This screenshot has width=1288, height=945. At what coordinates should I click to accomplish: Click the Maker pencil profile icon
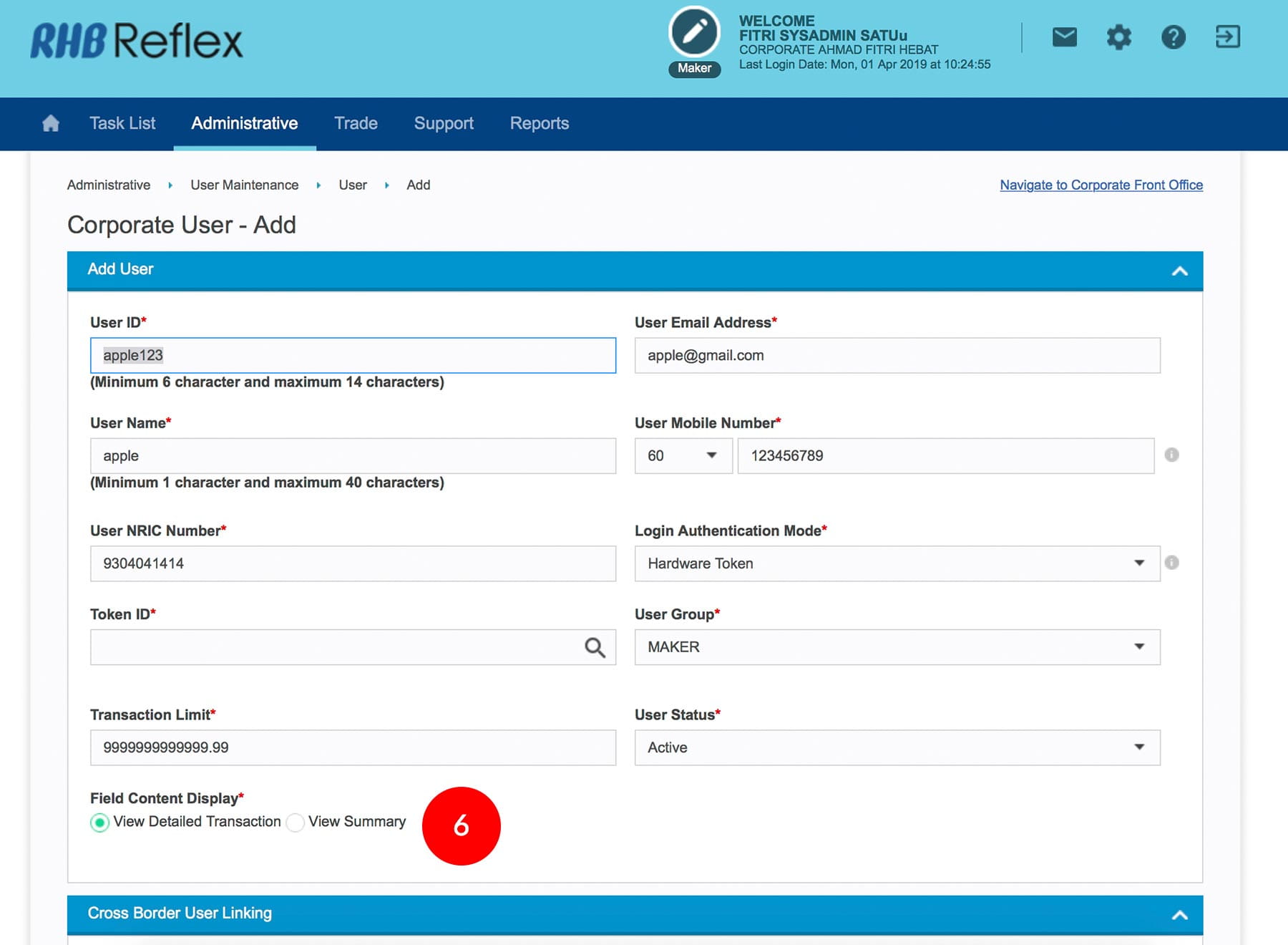point(693,33)
